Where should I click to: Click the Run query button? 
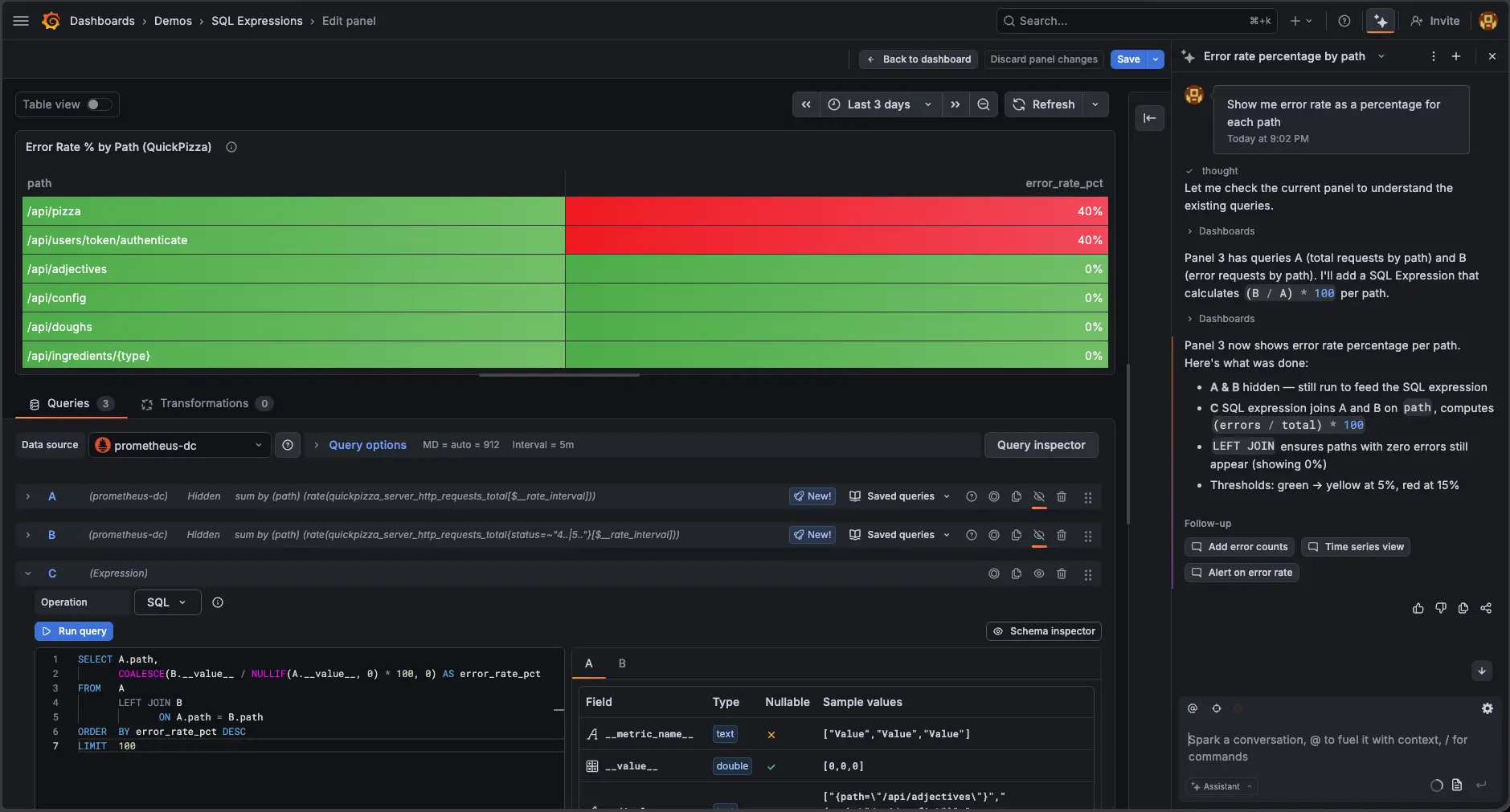click(74, 631)
